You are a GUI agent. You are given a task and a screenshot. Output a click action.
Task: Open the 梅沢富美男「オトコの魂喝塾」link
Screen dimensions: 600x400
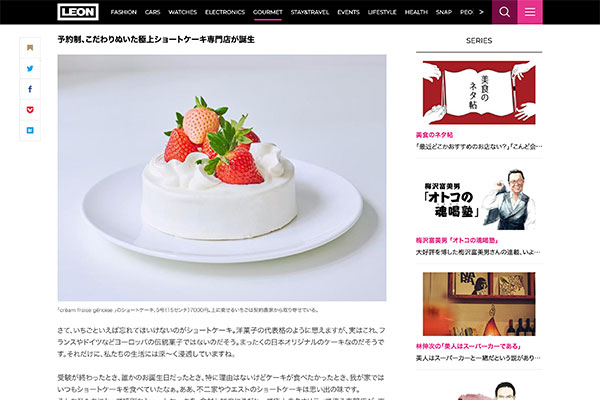click(457, 240)
